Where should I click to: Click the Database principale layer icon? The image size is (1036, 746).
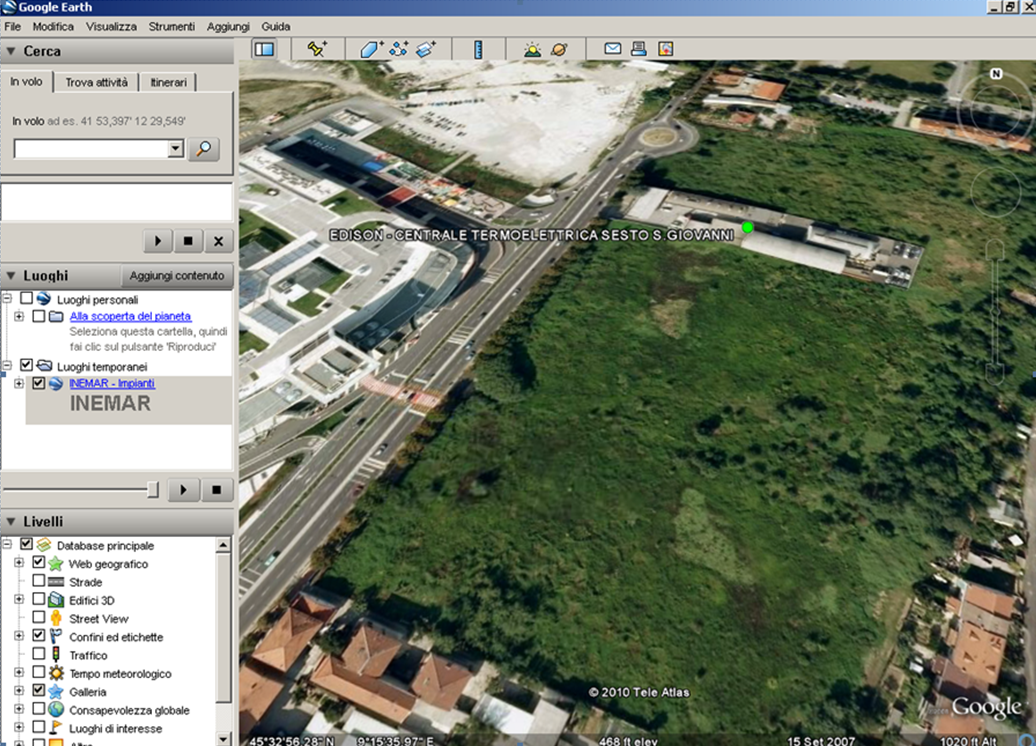click(44, 545)
